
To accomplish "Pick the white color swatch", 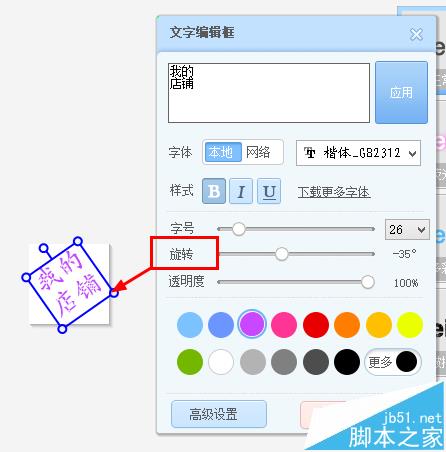I will tap(221, 362).
